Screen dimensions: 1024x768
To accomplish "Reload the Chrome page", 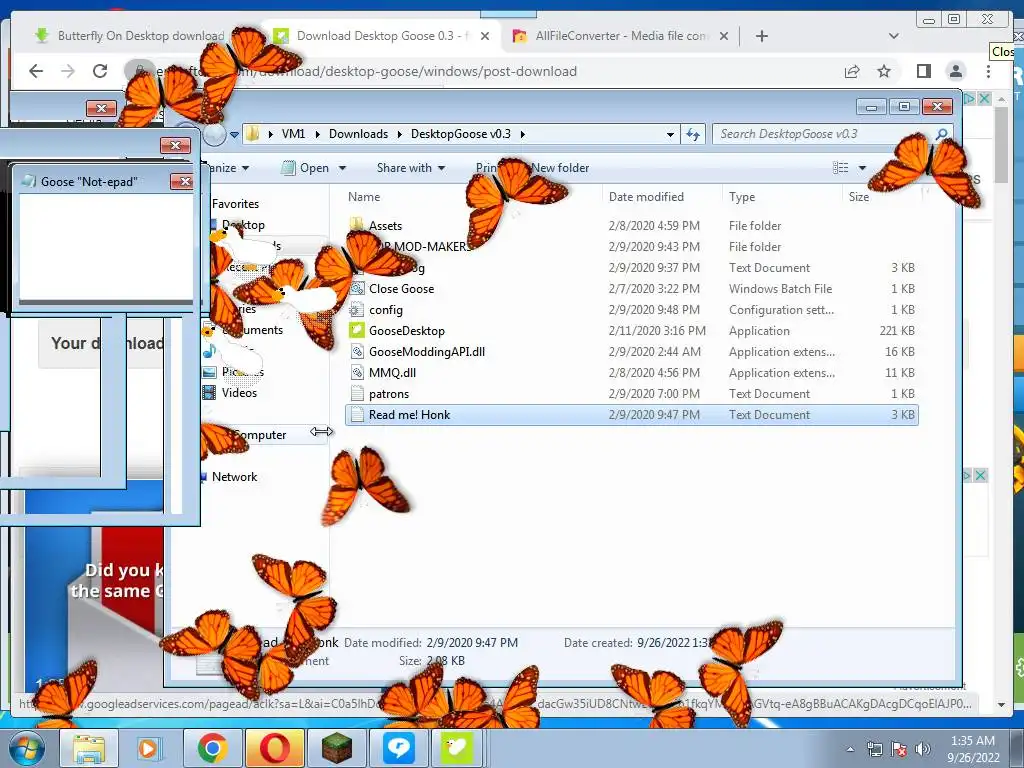I will [x=100, y=71].
